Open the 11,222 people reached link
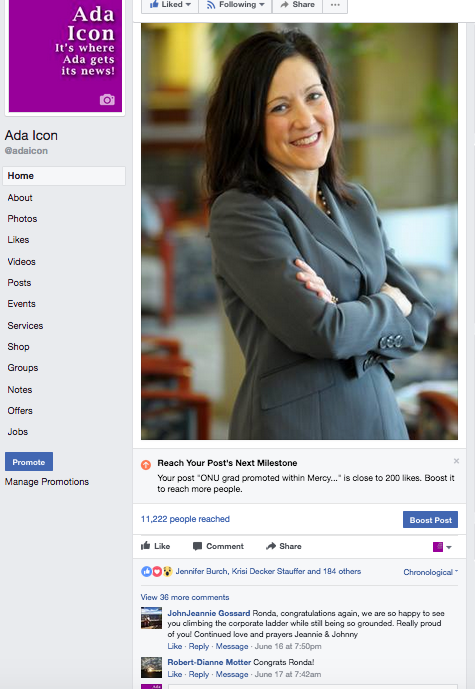 [185, 519]
